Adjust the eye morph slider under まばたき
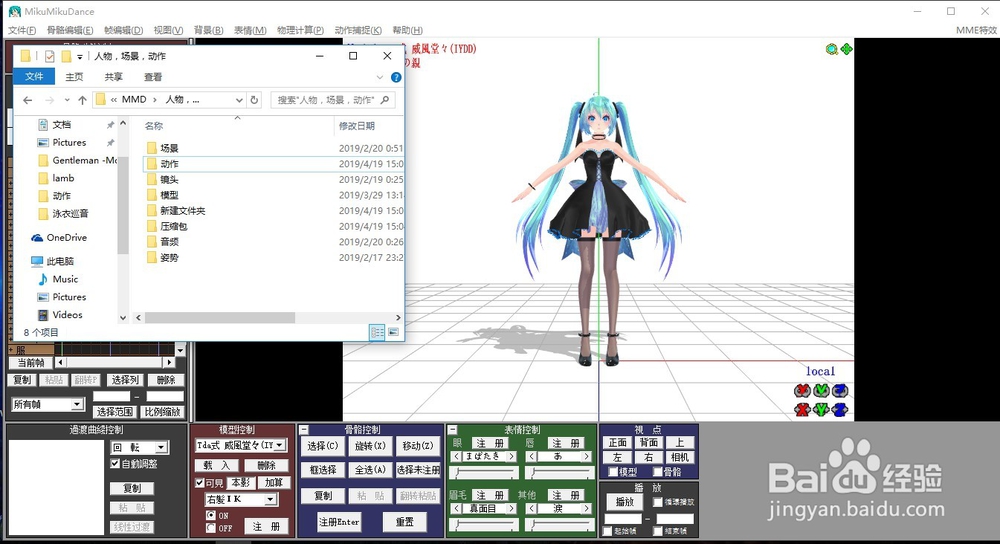Screen dimensions: 1000x544 [483, 473]
